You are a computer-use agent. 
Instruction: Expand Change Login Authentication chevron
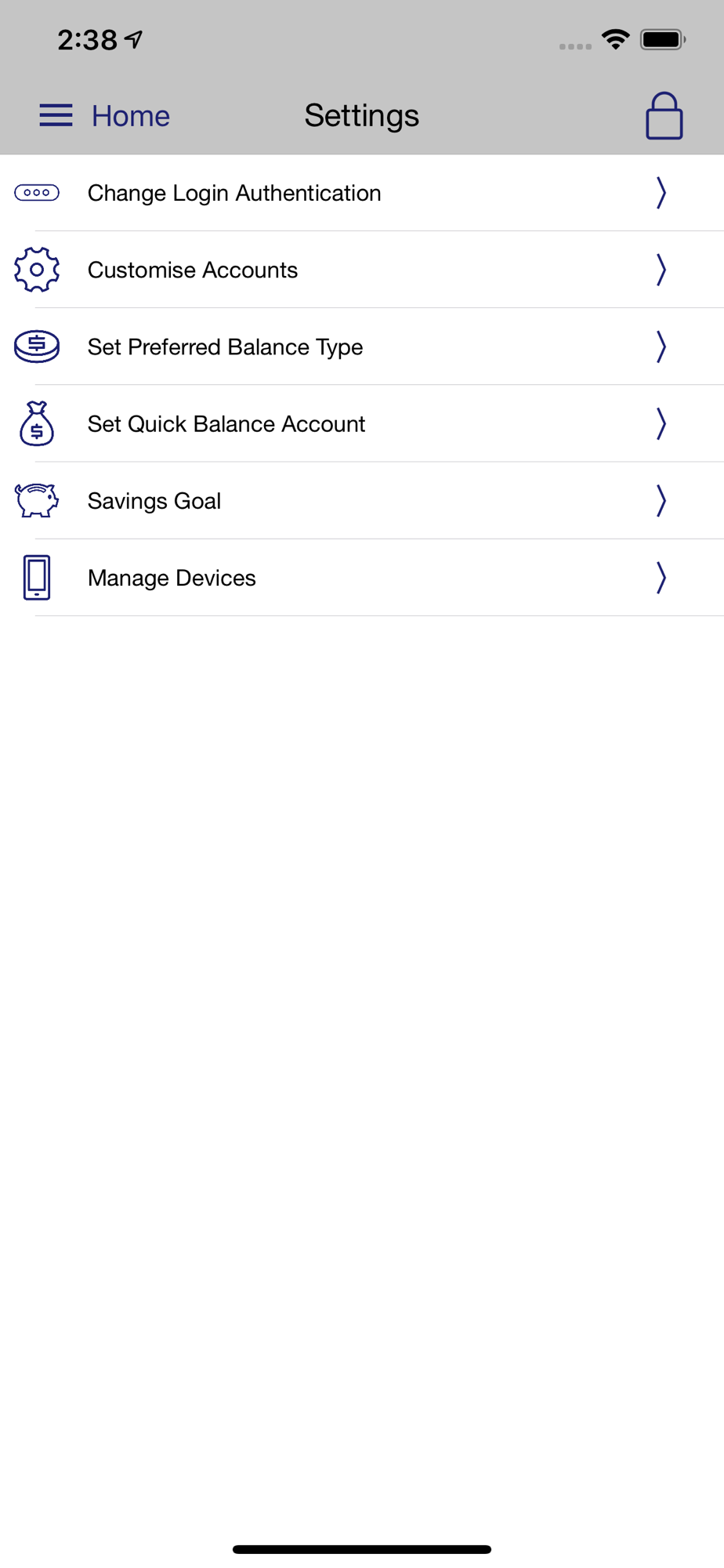coord(661,193)
